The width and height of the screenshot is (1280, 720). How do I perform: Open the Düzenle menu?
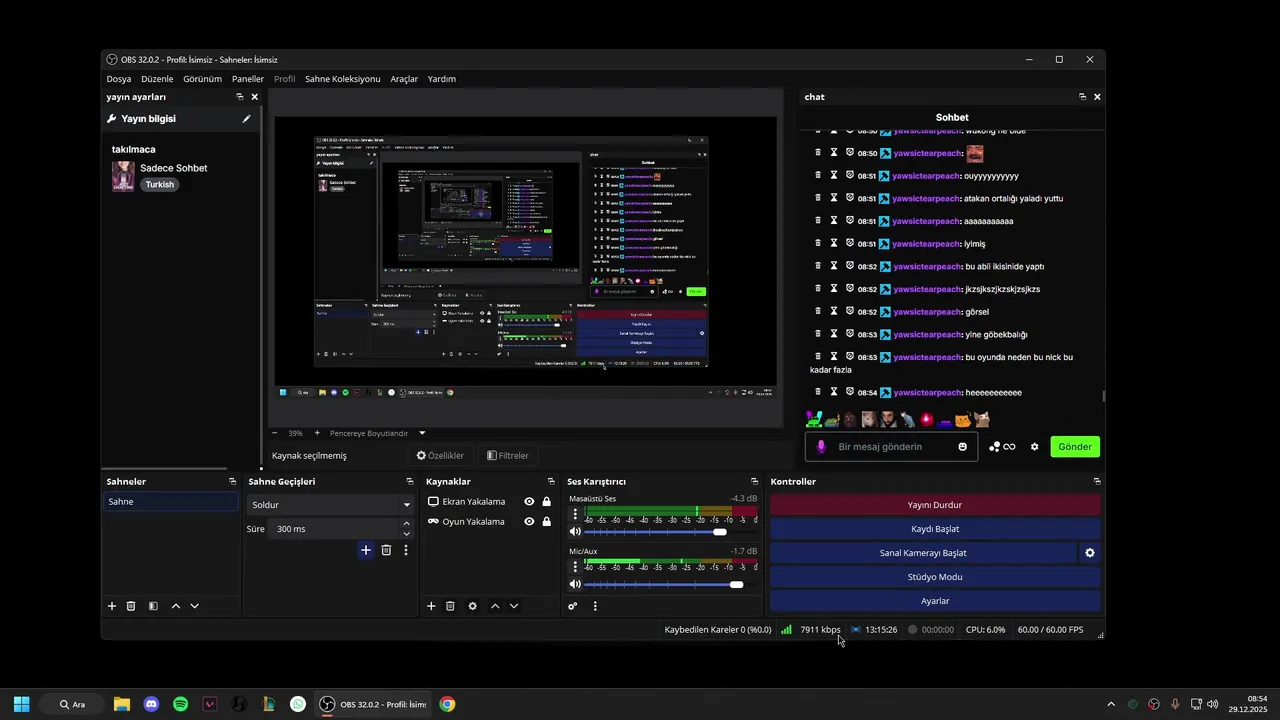(157, 79)
